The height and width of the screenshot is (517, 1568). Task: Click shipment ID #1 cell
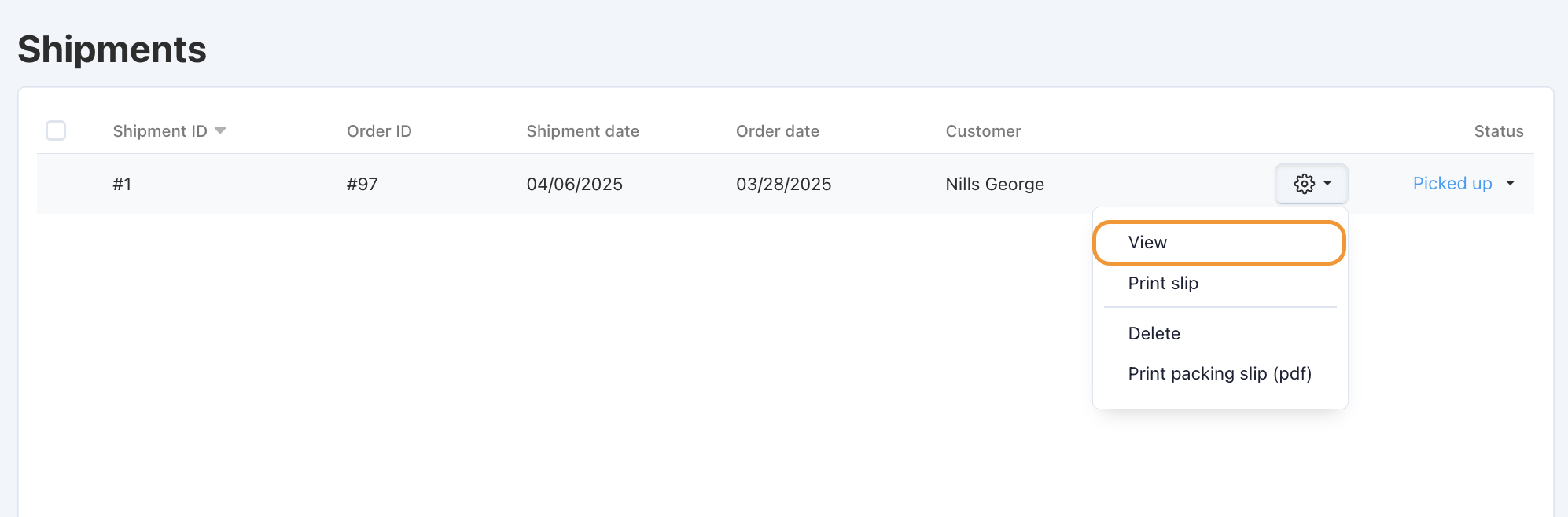click(x=122, y=184)
